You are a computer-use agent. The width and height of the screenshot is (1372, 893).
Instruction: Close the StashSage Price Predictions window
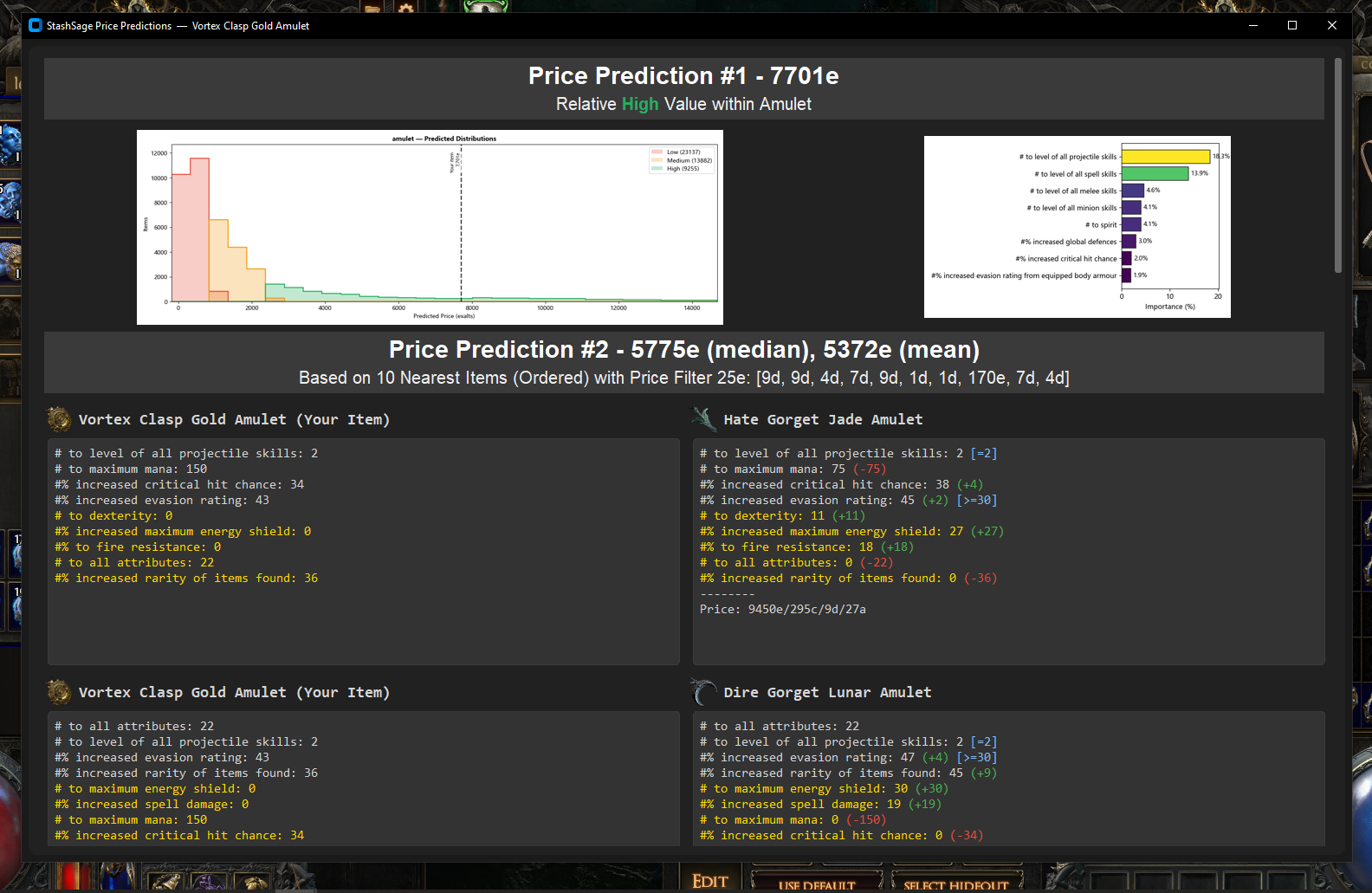1332,26
